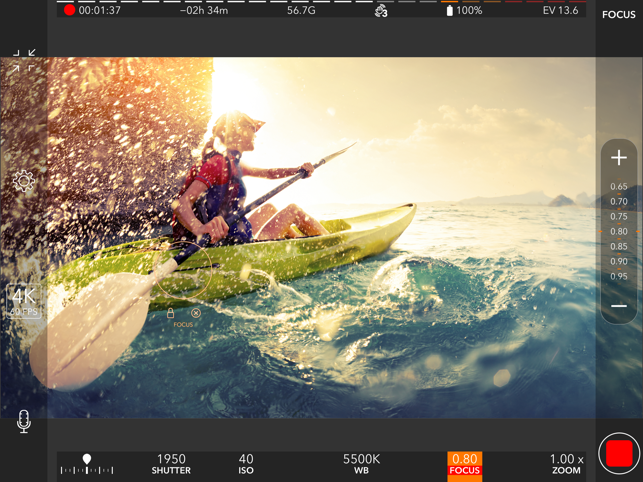Screen dimensions: 643x482
Task: Open the 4K 60 FPS resolution selector
Action: click(x=24, y=301)
